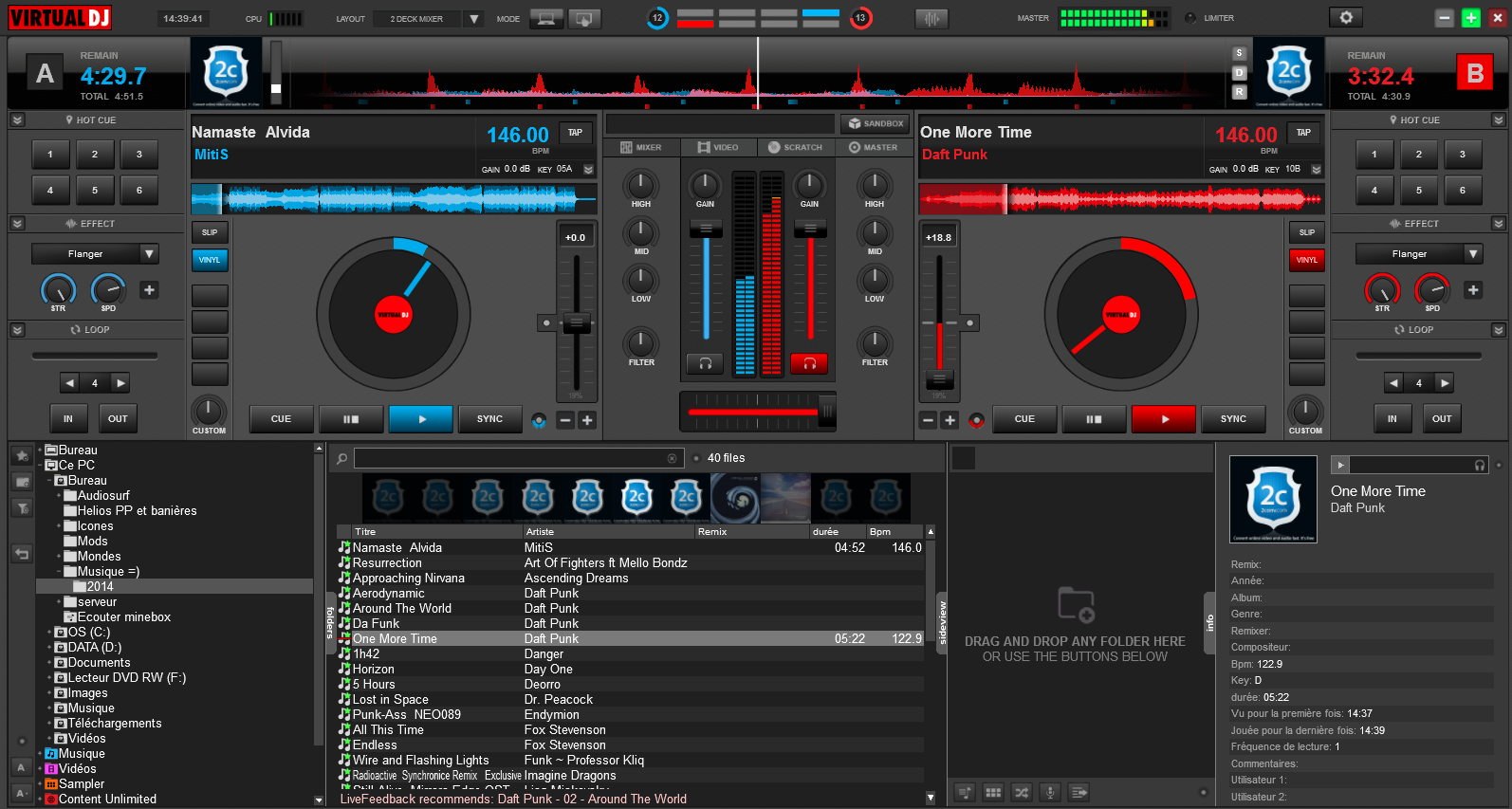The width and height of the screenshot is (1512, 809).
Task: Set loop IN point on deck A
Action: coord(67,418)
